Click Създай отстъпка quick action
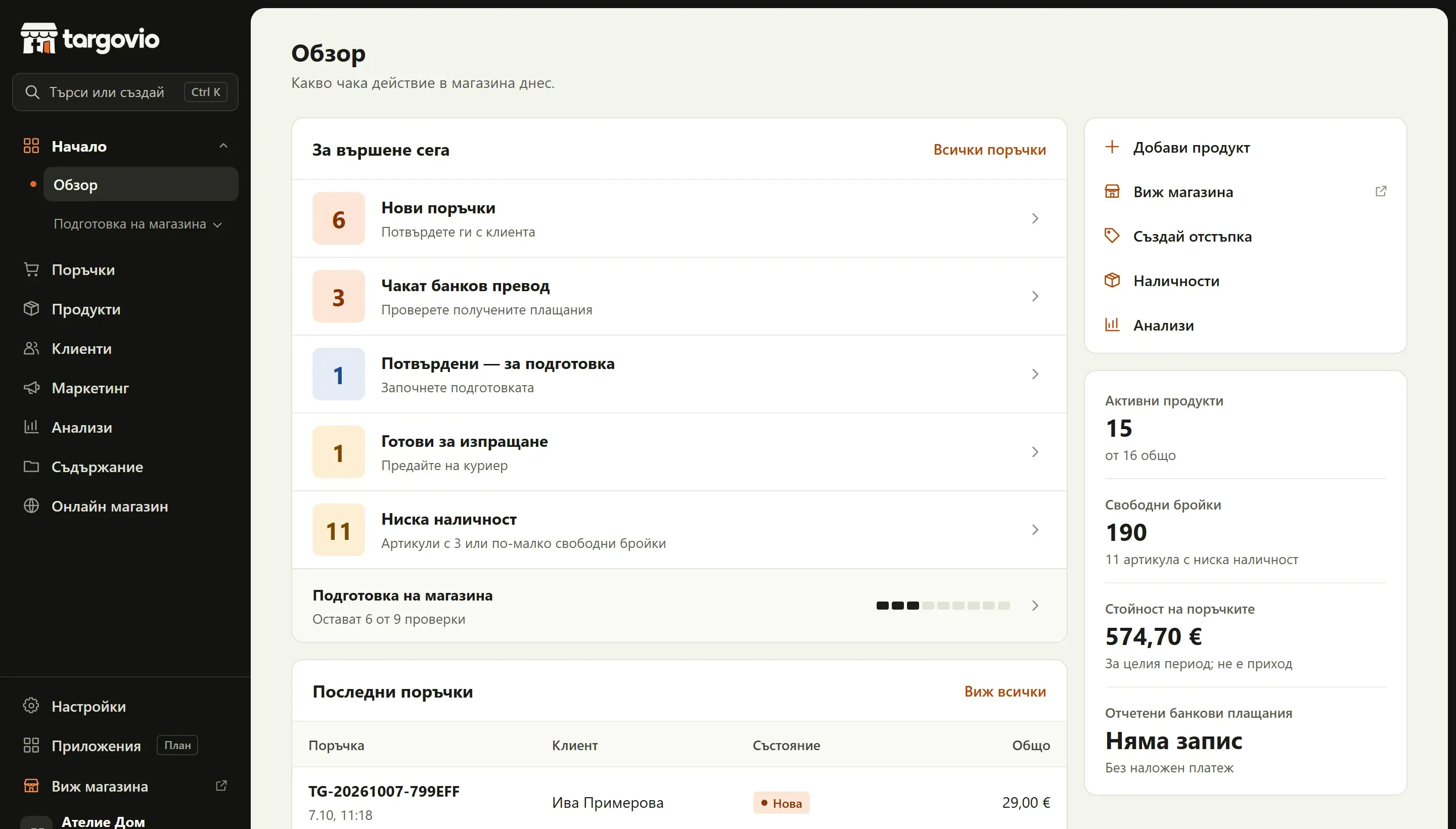 (x=1245, y=236)
